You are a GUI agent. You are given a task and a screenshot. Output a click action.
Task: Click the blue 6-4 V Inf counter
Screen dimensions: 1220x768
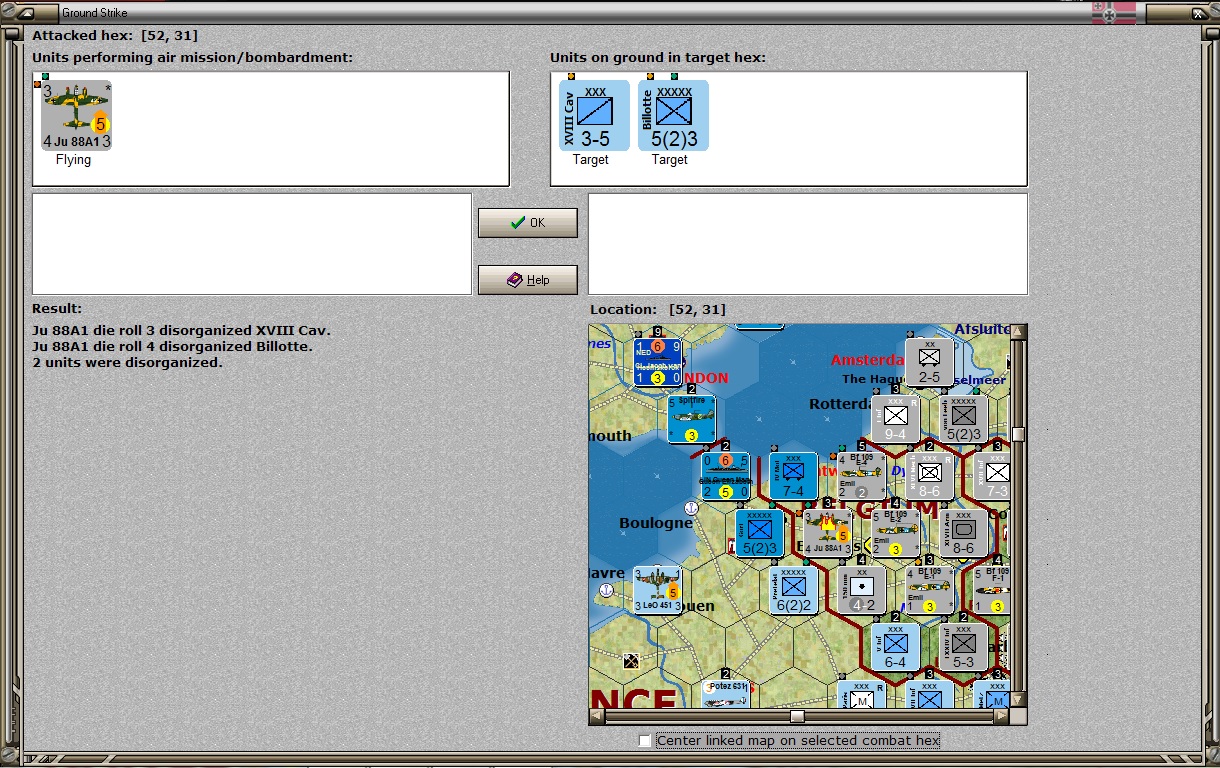896,647
